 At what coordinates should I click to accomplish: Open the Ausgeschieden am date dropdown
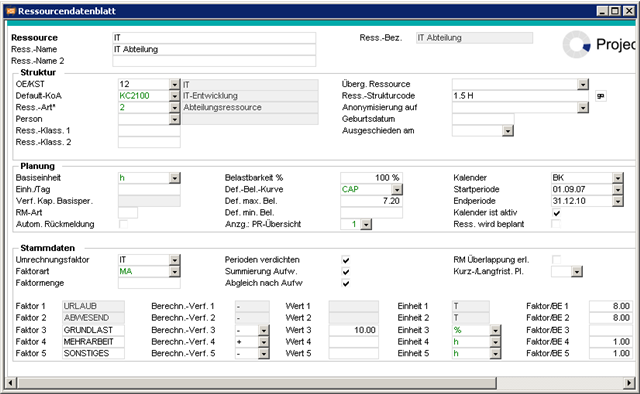point(508,131)
